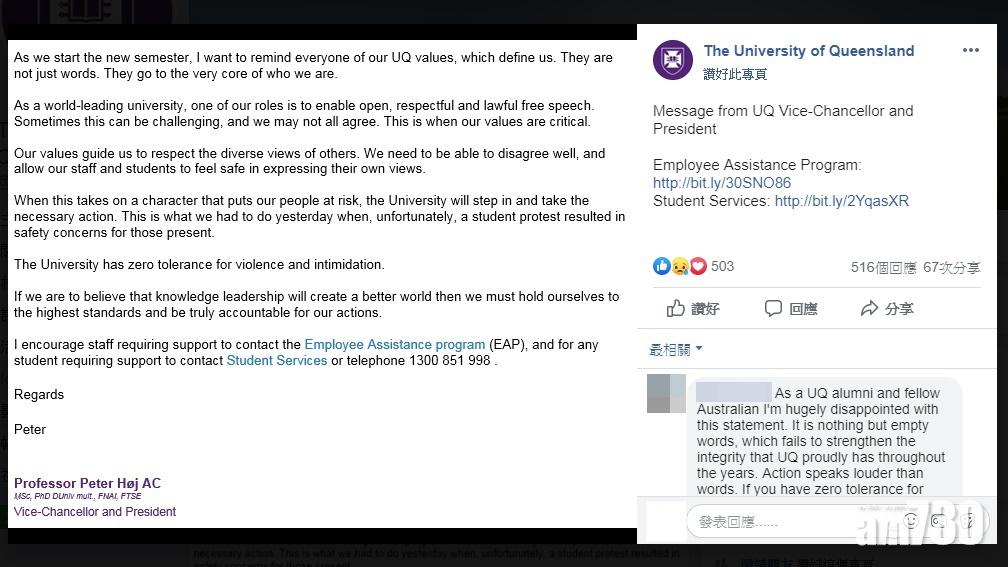Click the thumbs-up Like icon

coord(677,309)
